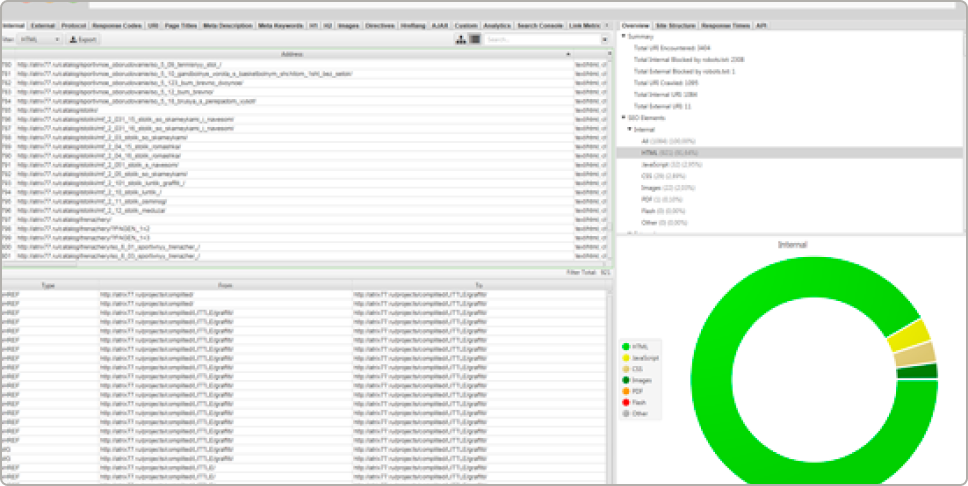Select the Site Structure tab
This screenshot has height=486, width=968.
point(676,24)
